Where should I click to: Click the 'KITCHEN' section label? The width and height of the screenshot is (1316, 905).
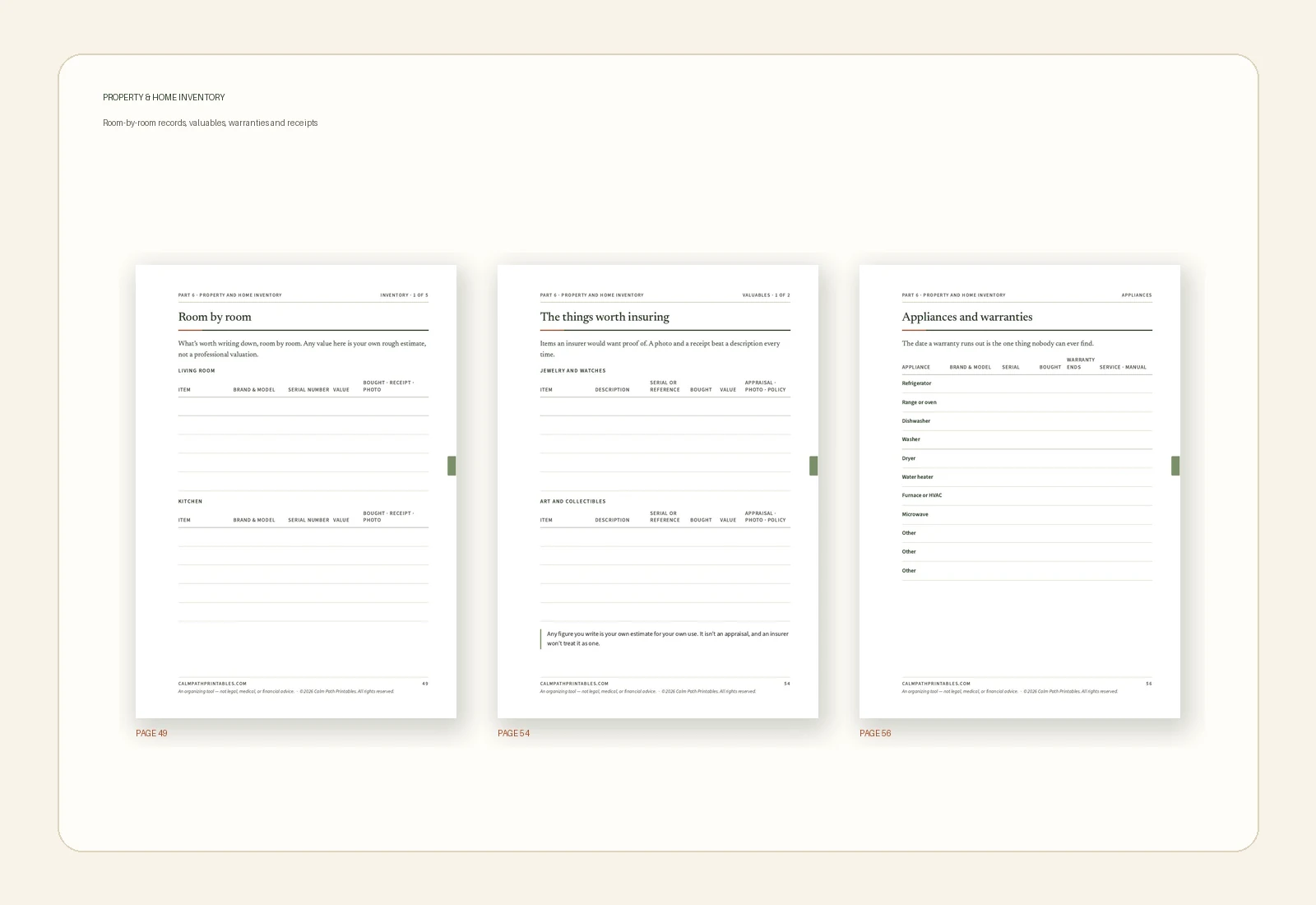[190, 501]
